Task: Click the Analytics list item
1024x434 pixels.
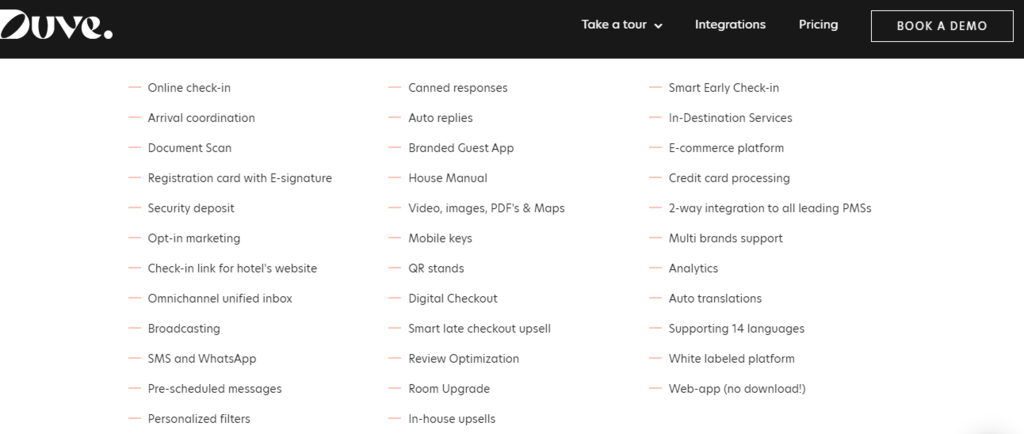Action: 693,268
